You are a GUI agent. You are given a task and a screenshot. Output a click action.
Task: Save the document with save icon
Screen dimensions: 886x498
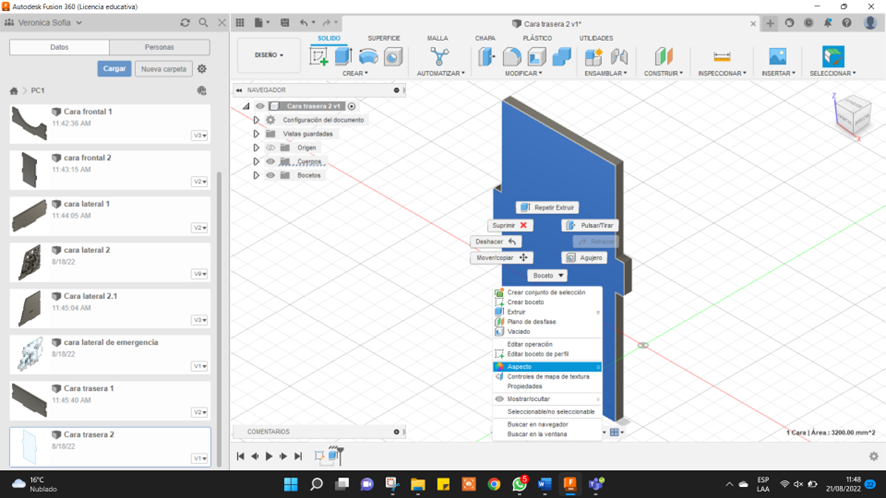(x=285, y=23)
